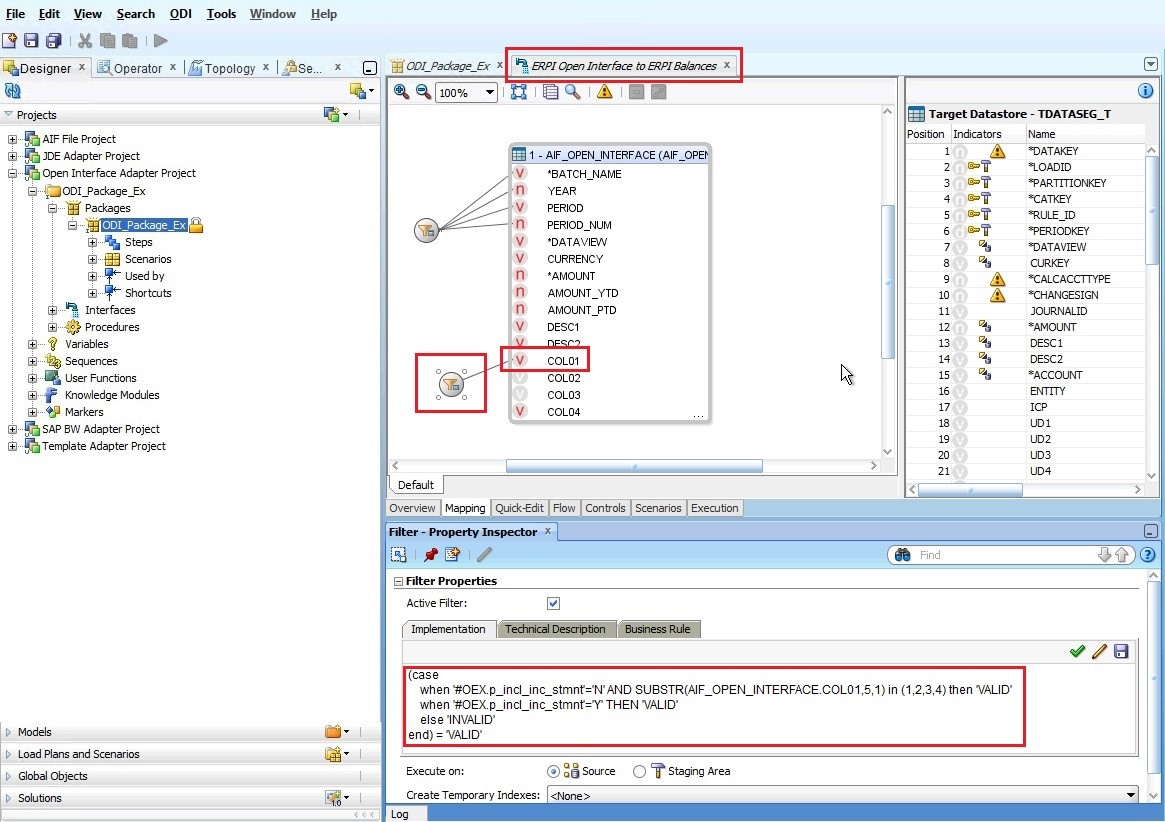The width and height of the screenshot is (1165, 822).
Task: Enable the Source execution radio button
Action: pos(553,771)
